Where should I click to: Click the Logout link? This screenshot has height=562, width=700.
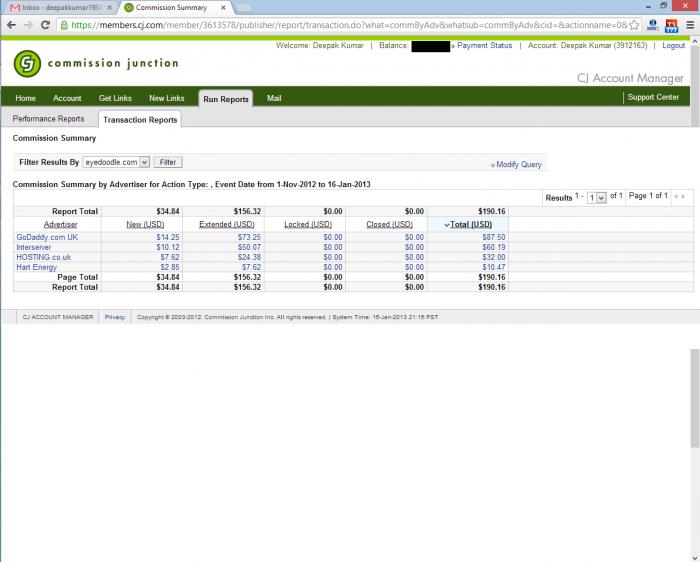click(673, 46)
